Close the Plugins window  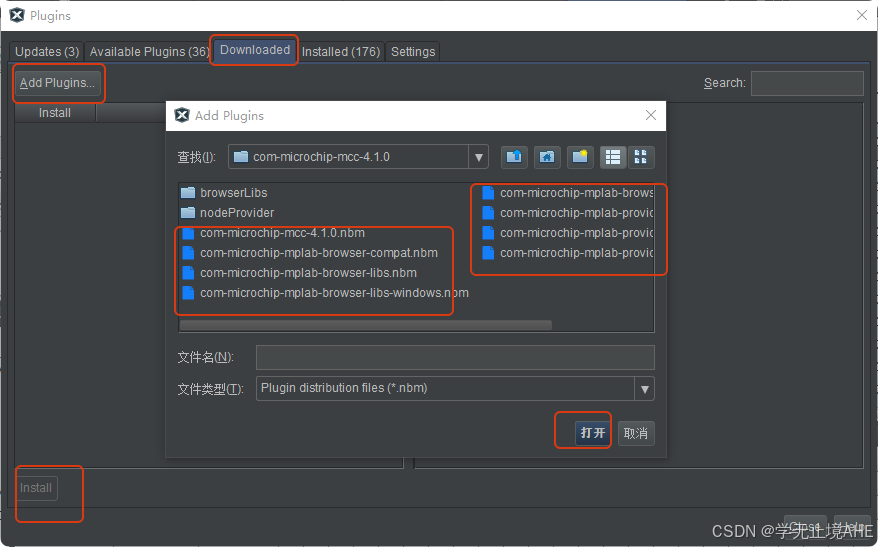pos(862,16)
